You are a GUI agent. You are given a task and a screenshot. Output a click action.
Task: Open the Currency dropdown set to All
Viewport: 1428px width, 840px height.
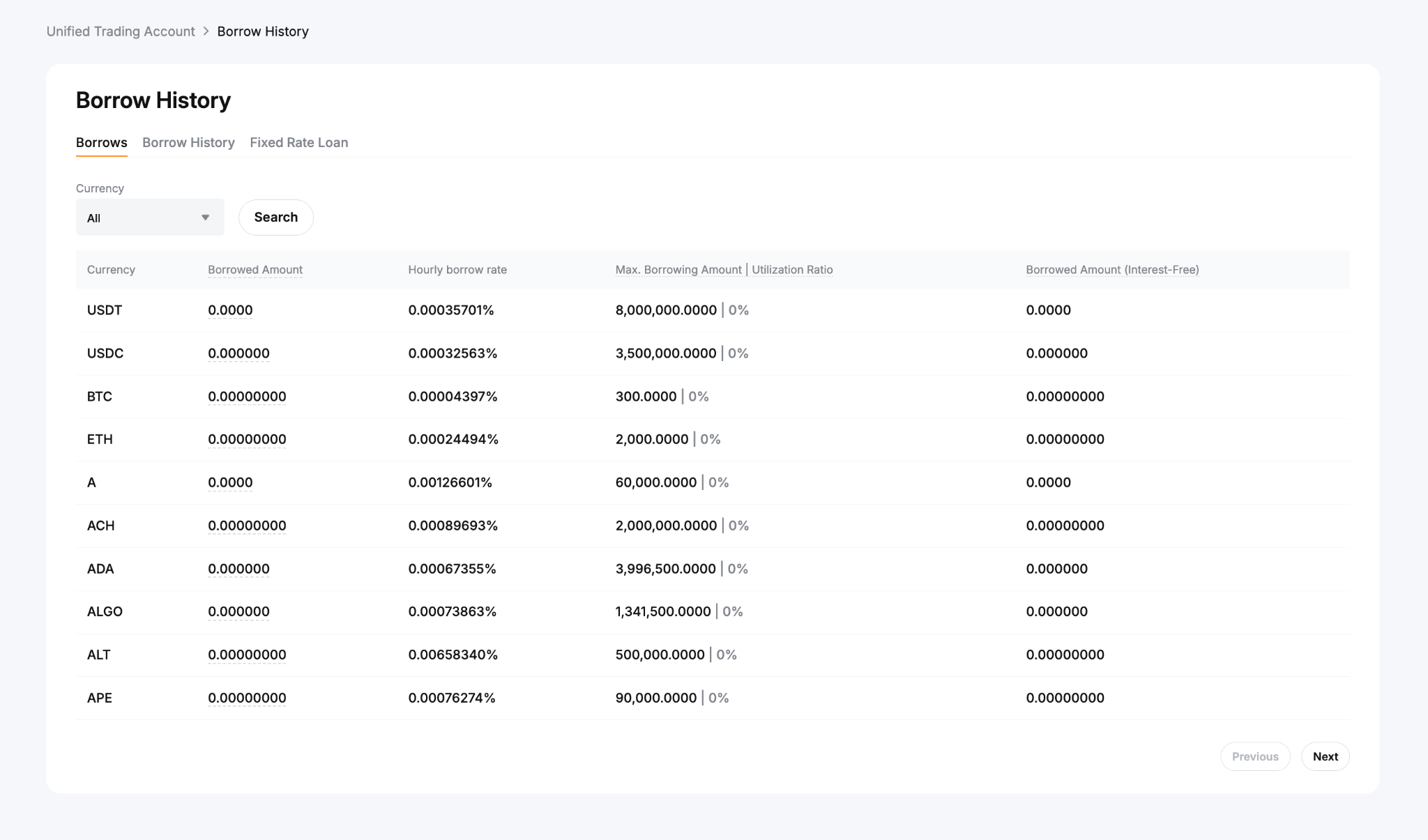click(x=149, y=217)
